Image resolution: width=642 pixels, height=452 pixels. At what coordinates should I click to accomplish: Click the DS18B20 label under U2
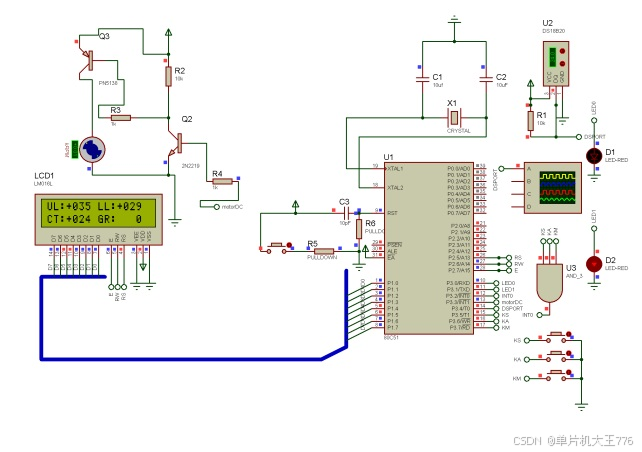pos(554,31)
